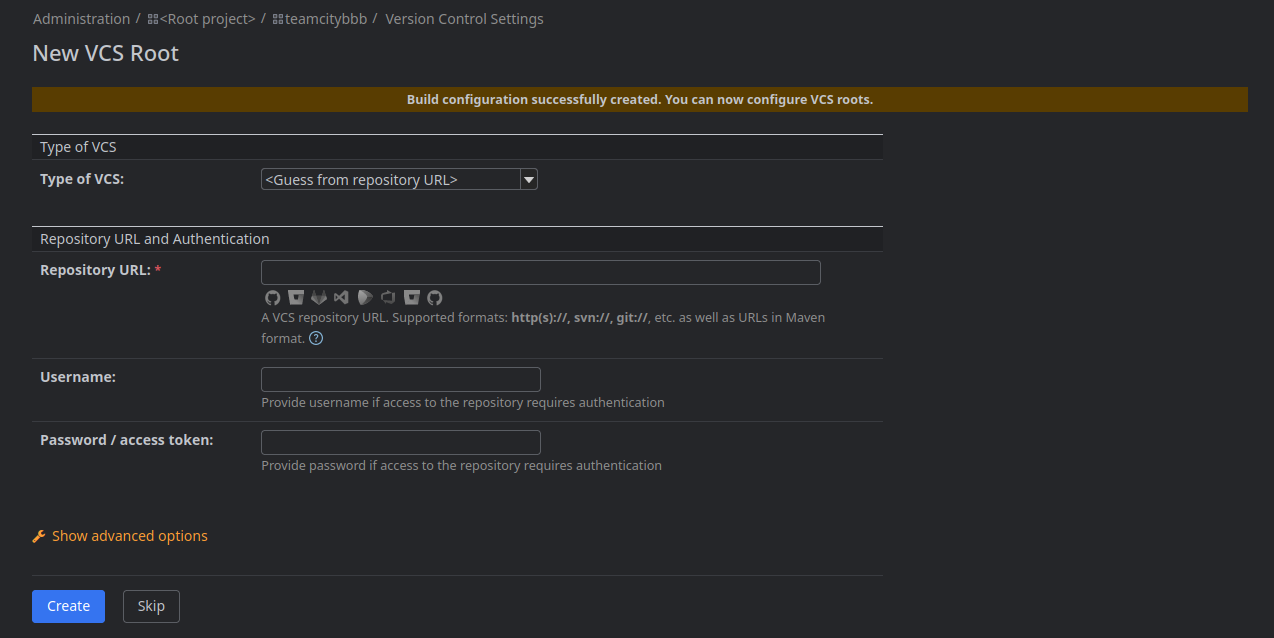Click the last GitHub icon in the row
Image resolution: width=1274 pixels, height=638 pixels.
(x=434, y=298)
